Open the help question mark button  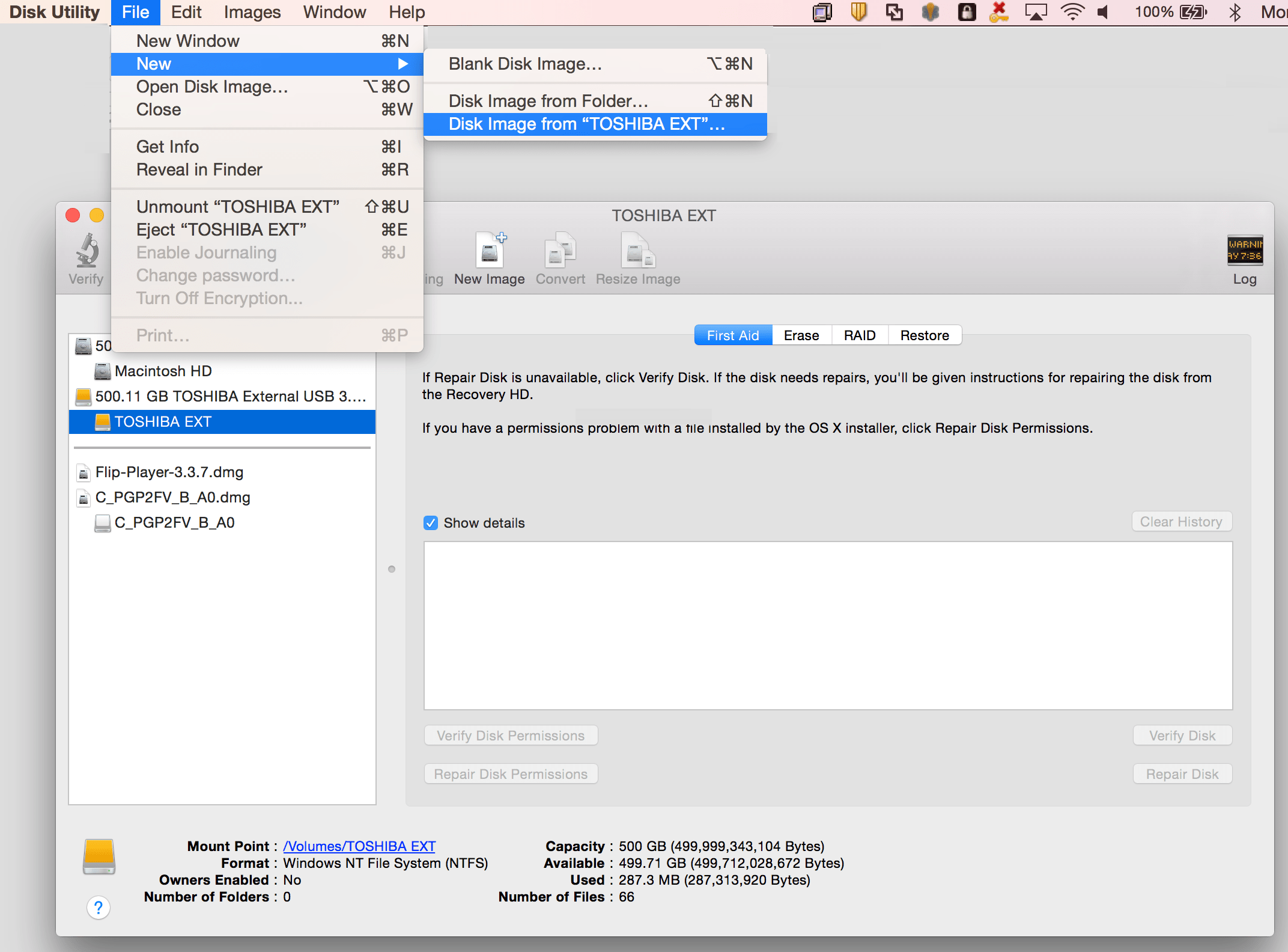tap(99, 907)
